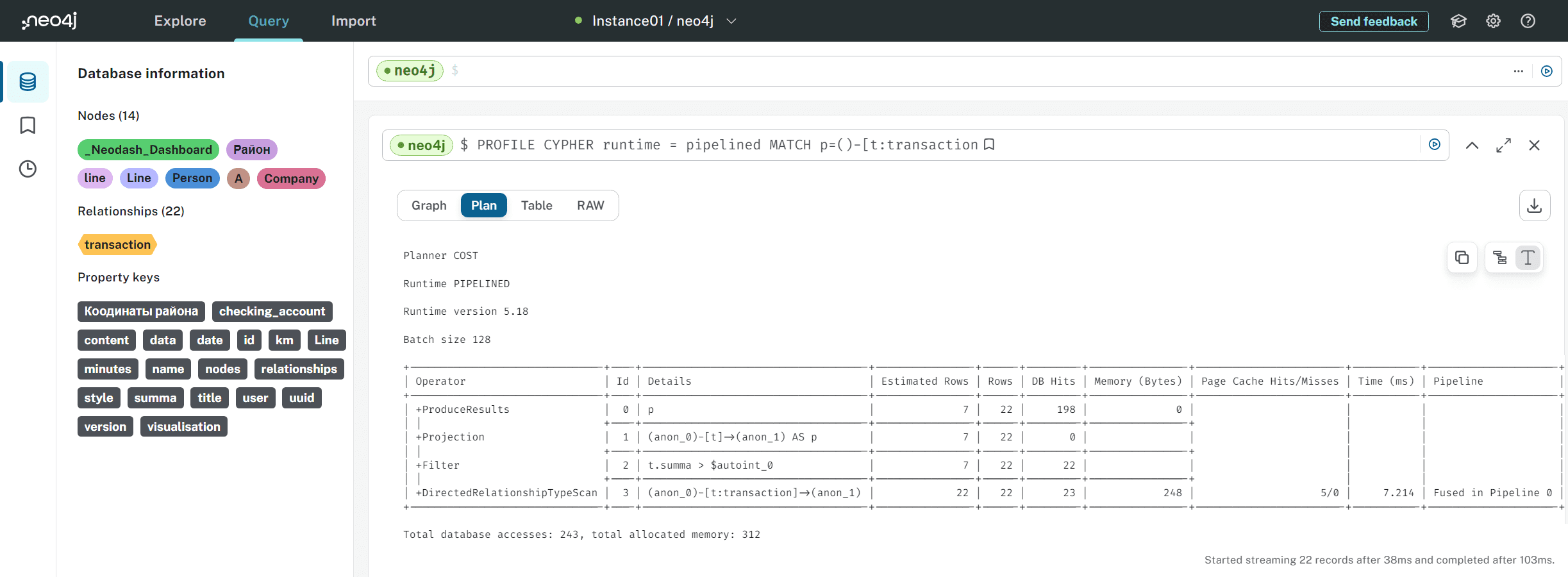Open the editor more options menu
This screenshot has height=577, width=1568.
tap(1518, 71)
